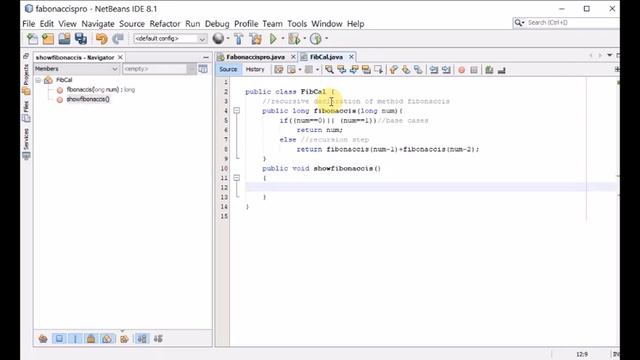Click the Profile Project icon
The width and height of the screenshot is (640, 360).
pos(316,39)
